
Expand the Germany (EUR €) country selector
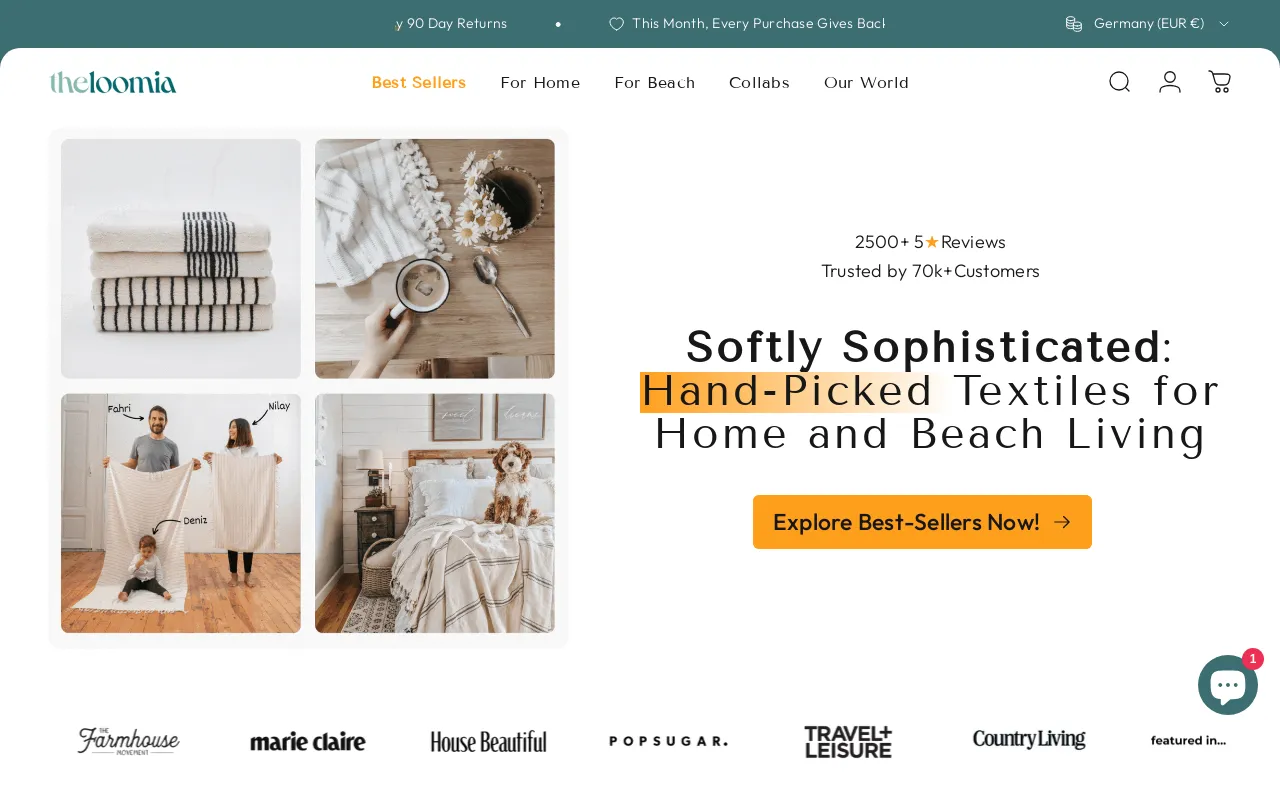click(x=1147, y=23)
